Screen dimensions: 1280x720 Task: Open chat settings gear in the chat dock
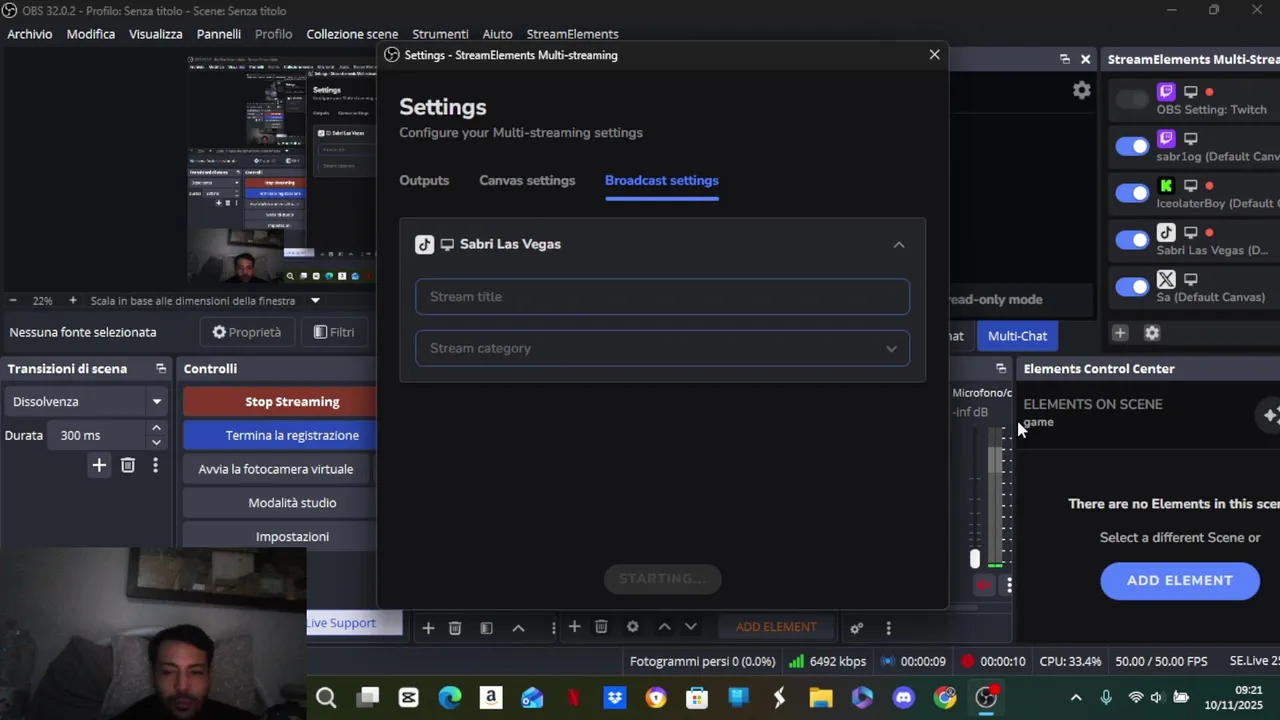[x=1081, y=90]
